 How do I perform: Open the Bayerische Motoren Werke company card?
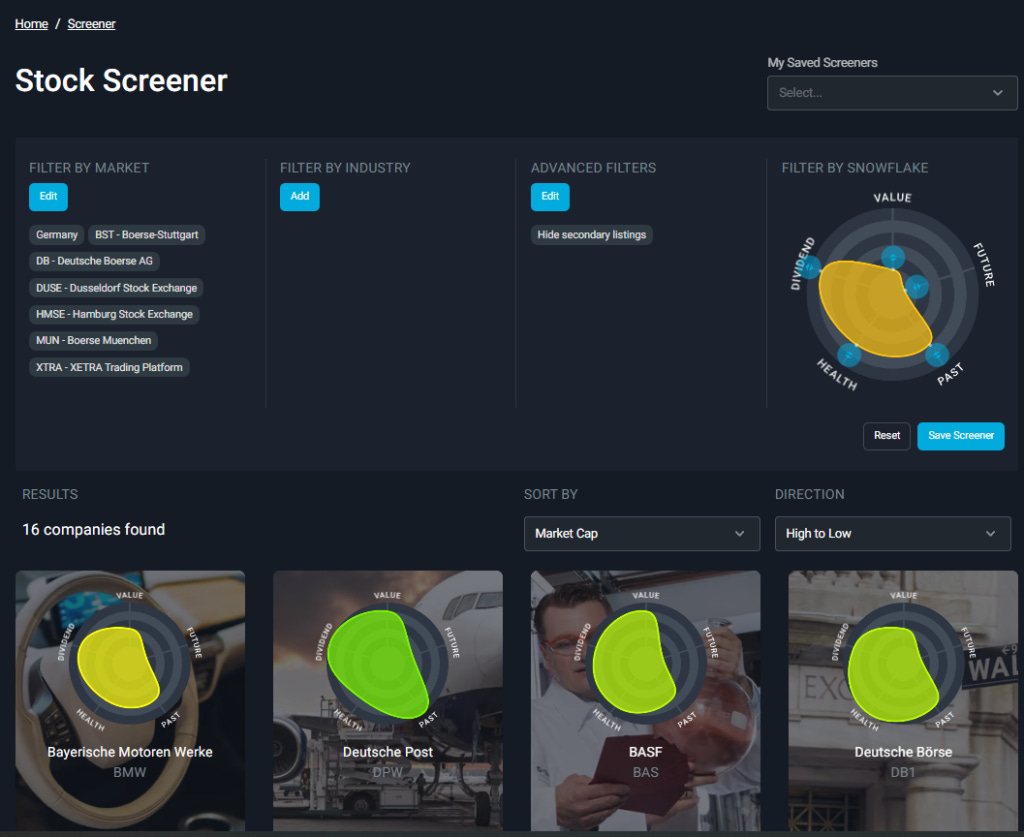pyautogui.click(x=130, y=701)
